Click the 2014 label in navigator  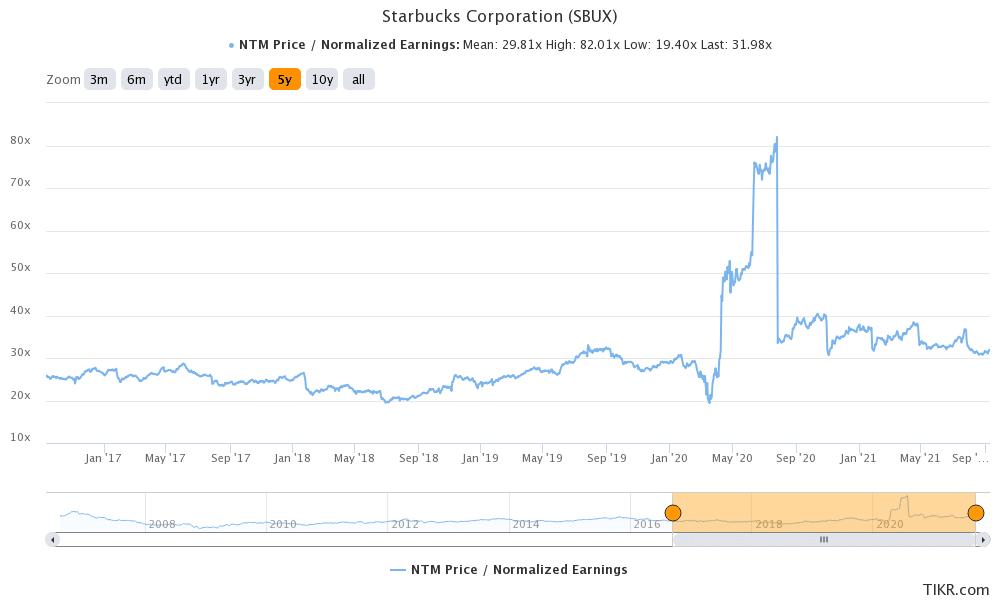[x=526, y=524]
